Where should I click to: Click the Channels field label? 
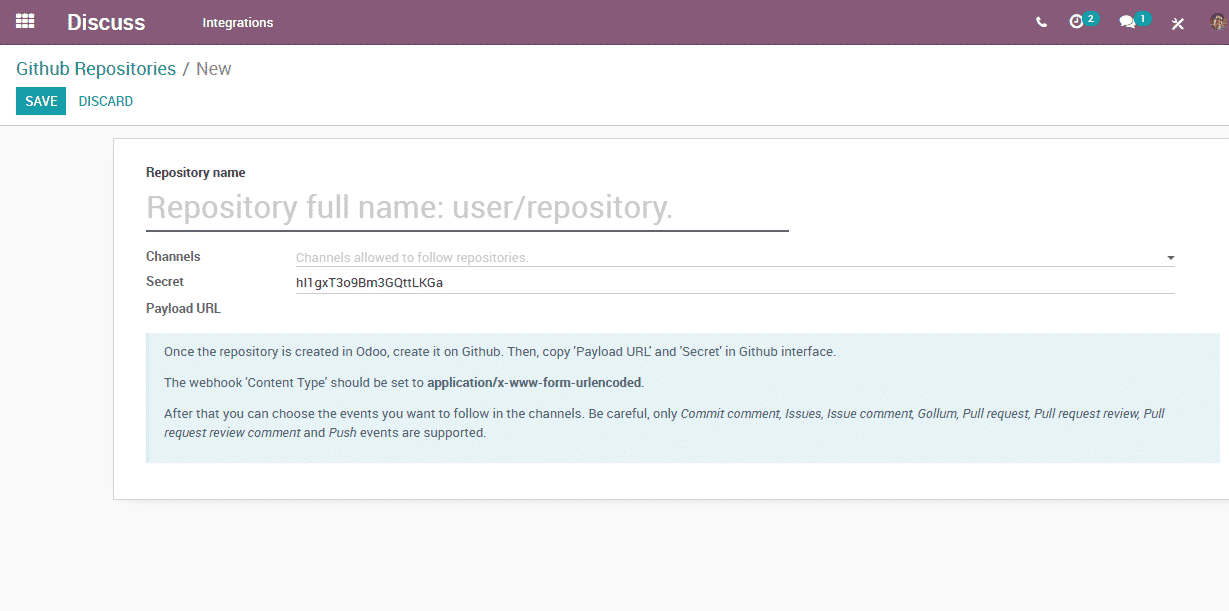click(173, 256)
